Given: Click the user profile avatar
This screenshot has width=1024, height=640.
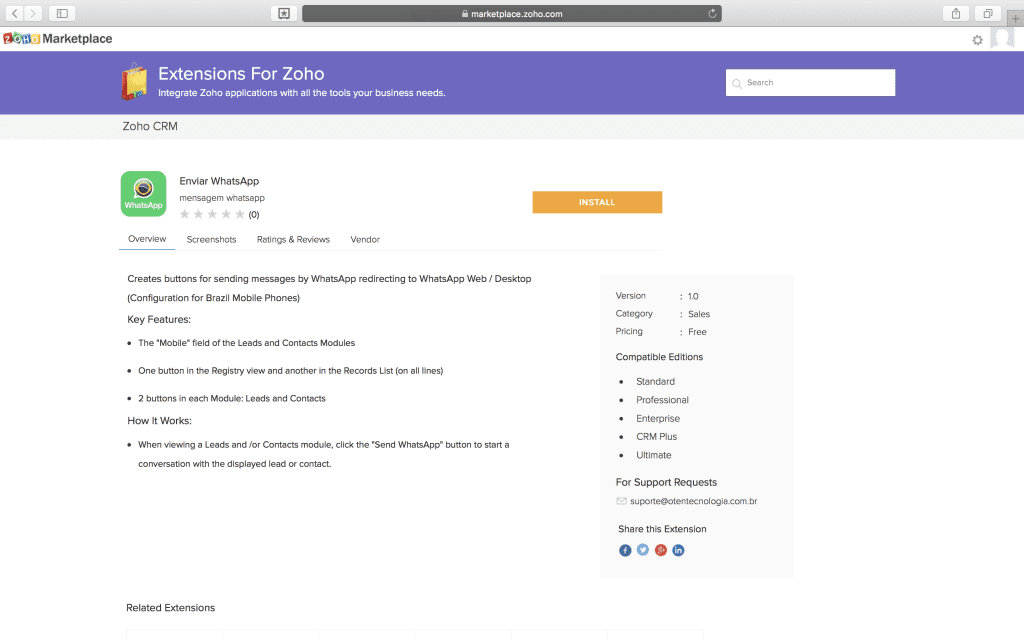Looking at the screenshot, I should pos(1002,39).
